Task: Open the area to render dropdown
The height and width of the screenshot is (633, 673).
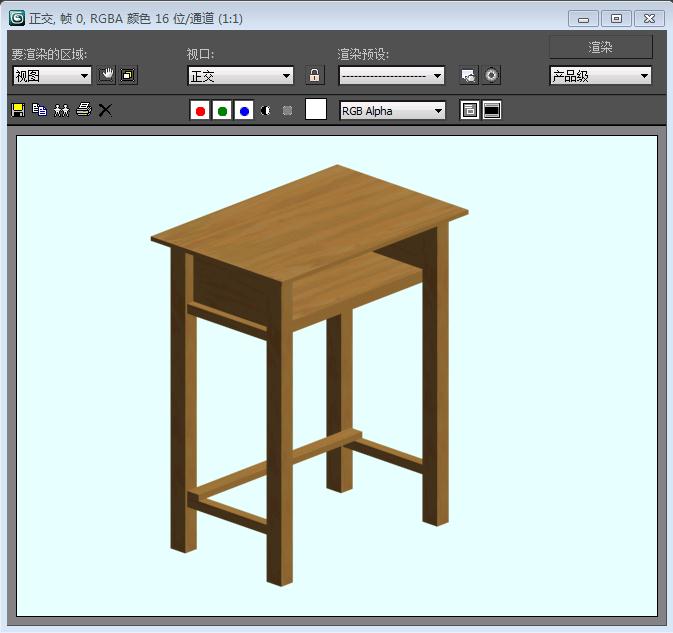Action: (52, 76)
